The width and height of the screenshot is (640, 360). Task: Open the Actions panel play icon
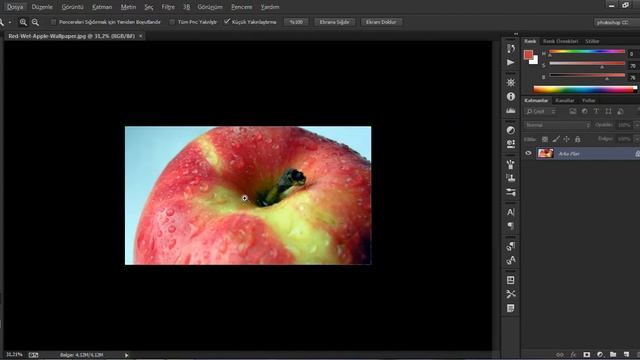coord(511,62)
